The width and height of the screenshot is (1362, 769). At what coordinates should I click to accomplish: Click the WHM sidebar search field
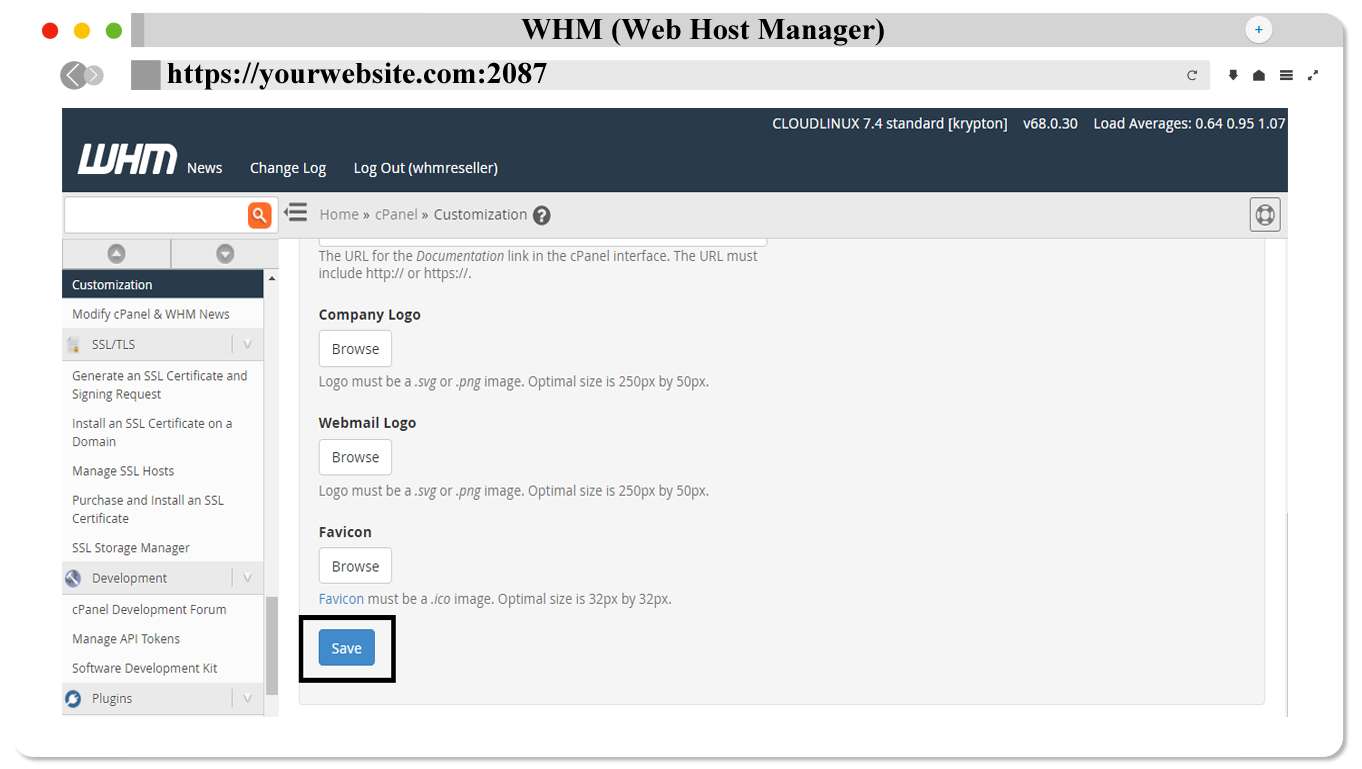(x=155, y=214)
